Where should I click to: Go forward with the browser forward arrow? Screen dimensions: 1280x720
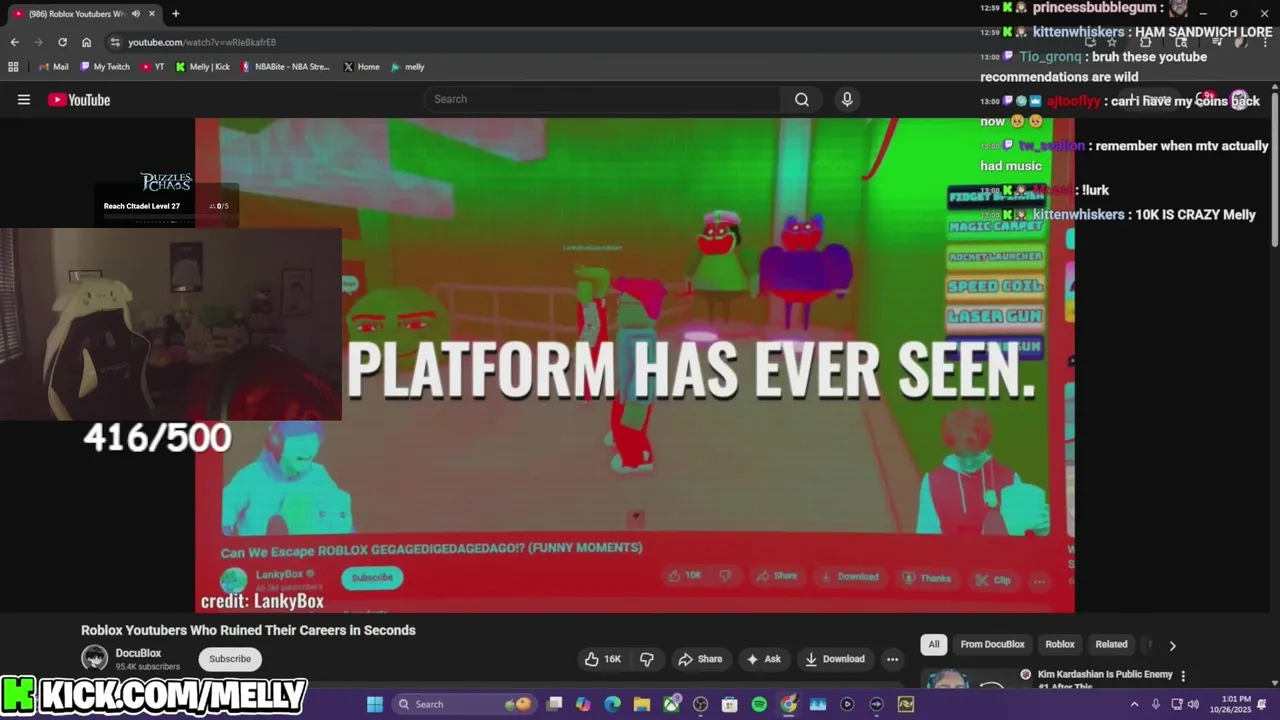pos(38,42)
